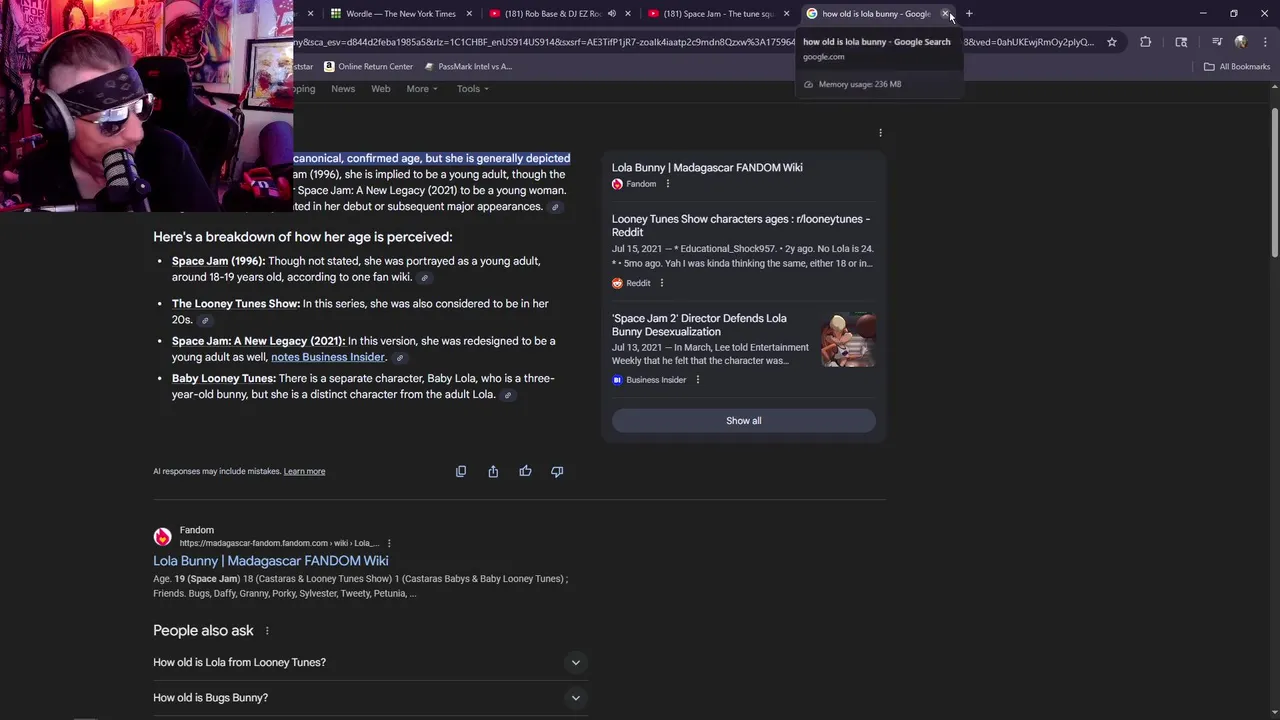Open the Fandom source three-dot menu in sidebar
Image resolution: width=1280 pixels, height=720 pixels.
click(668, 184)
